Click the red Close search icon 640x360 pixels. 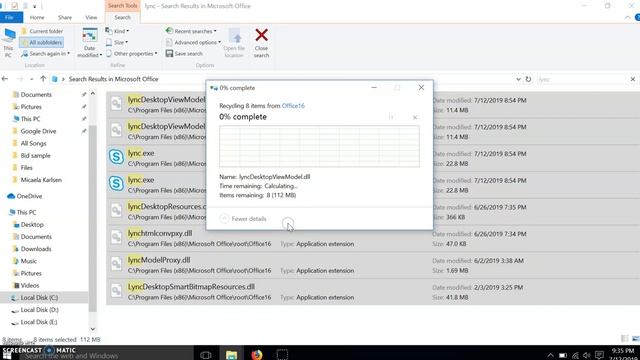261,35
